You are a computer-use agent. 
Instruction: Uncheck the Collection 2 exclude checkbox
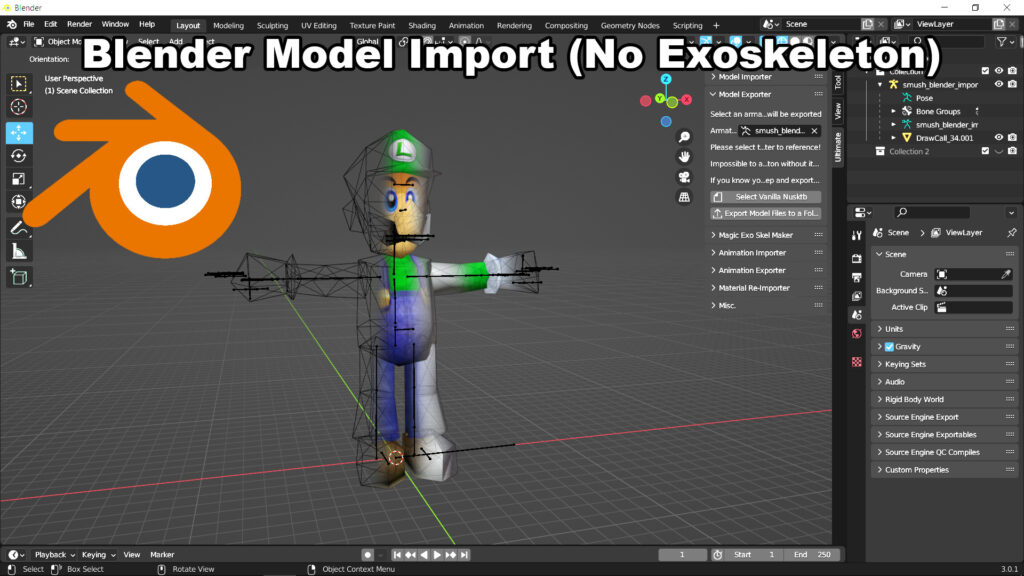[985, 151]
